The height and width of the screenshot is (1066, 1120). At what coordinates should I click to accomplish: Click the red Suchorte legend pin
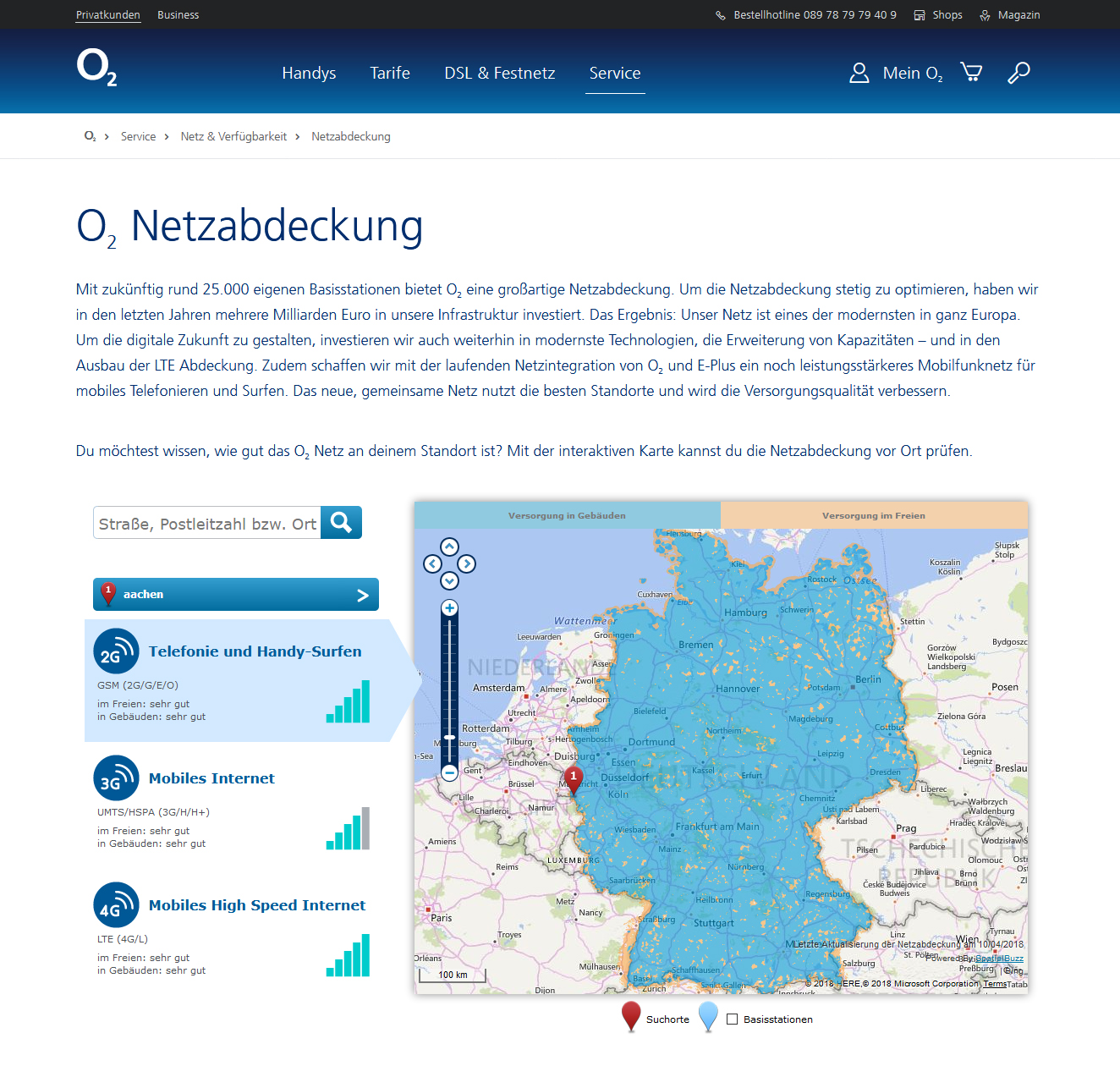click(x=631, y=1016)
